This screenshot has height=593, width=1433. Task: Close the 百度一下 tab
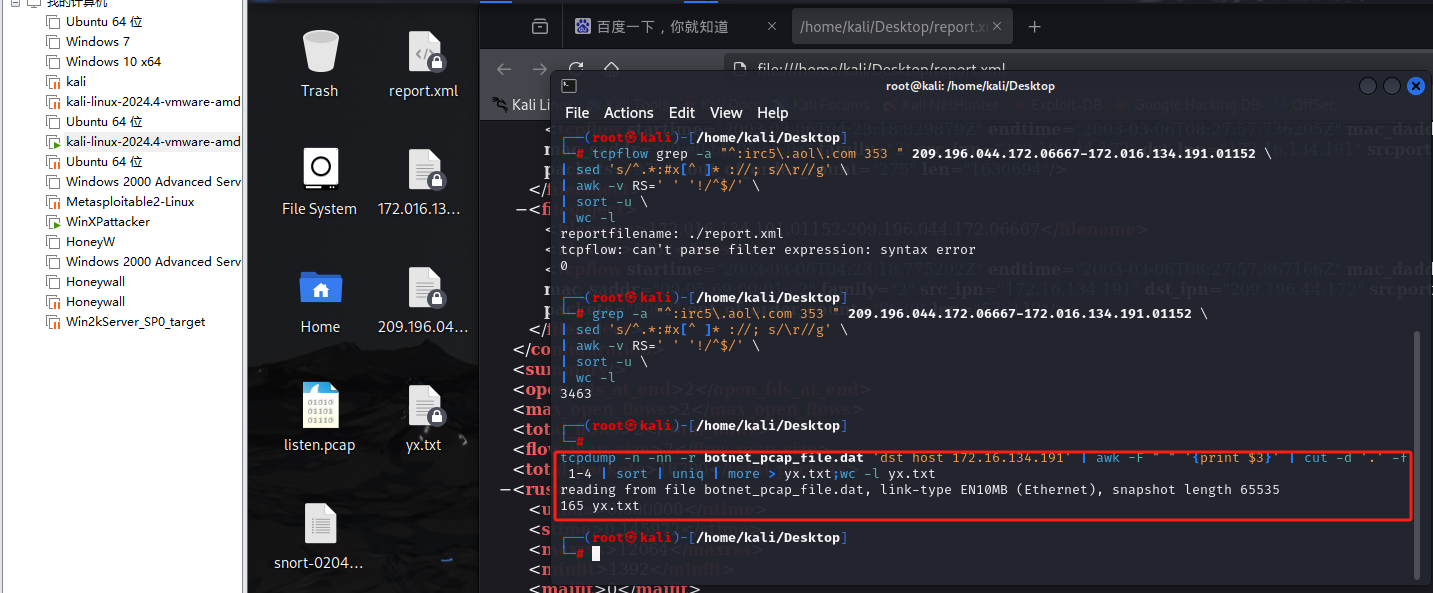[771, 27]
